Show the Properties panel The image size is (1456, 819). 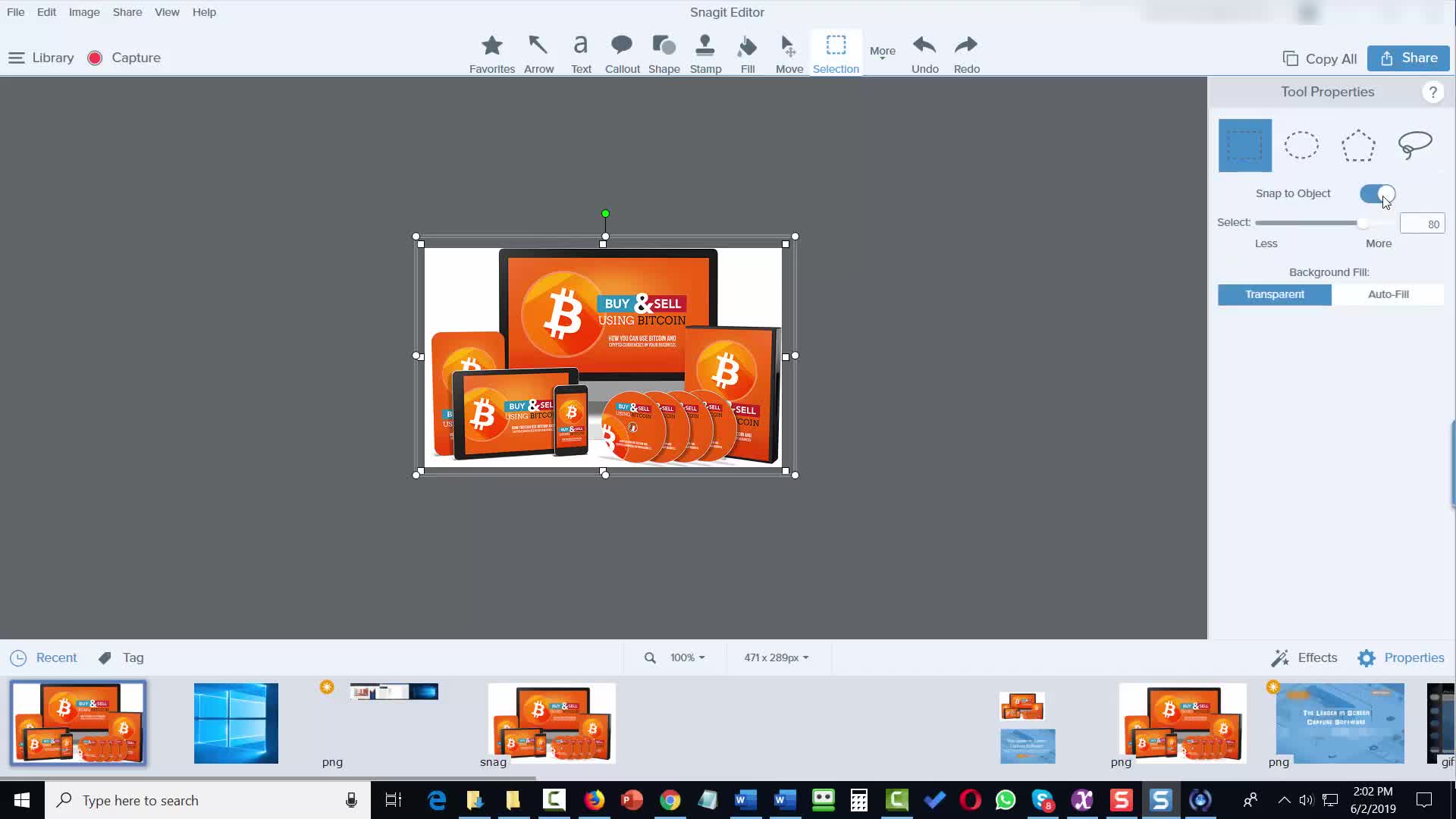click(1401, 657)
